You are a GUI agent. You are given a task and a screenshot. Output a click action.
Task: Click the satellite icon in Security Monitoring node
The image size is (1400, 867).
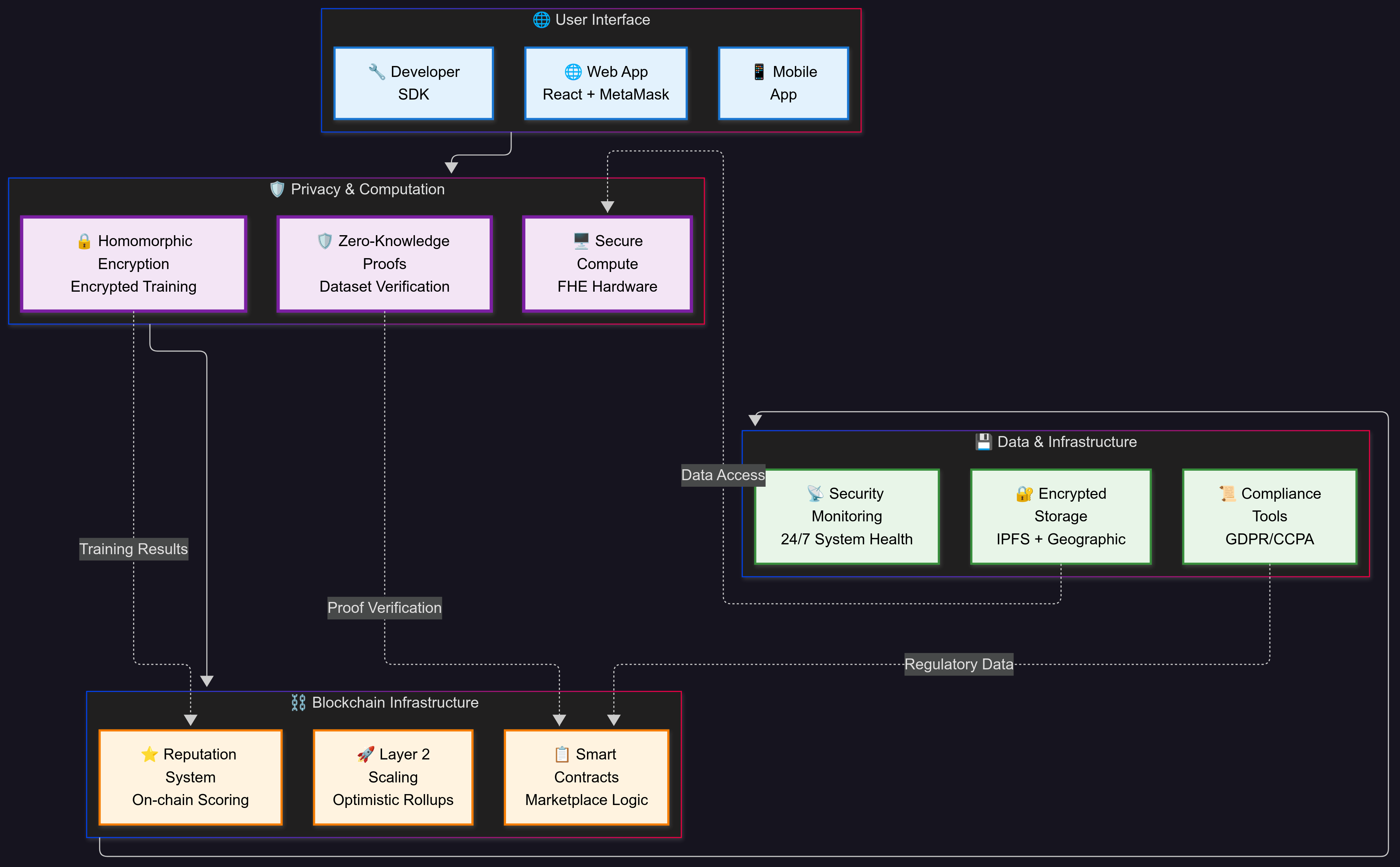click(814, 493)
